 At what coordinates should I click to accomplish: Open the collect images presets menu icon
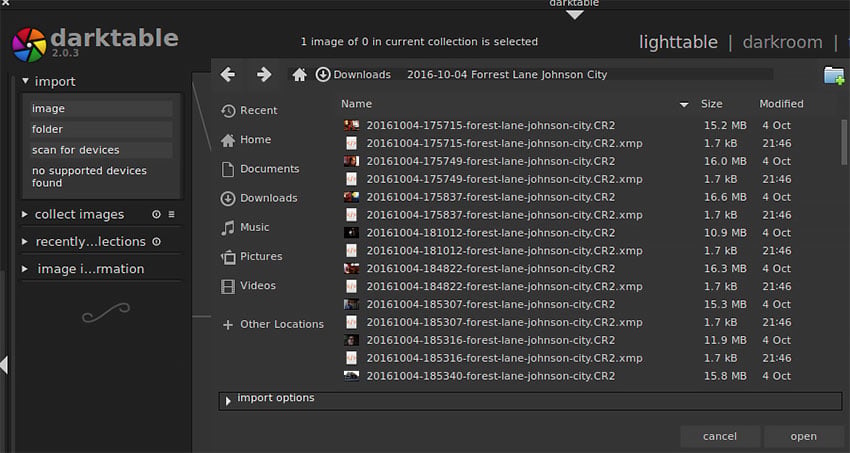171,215
